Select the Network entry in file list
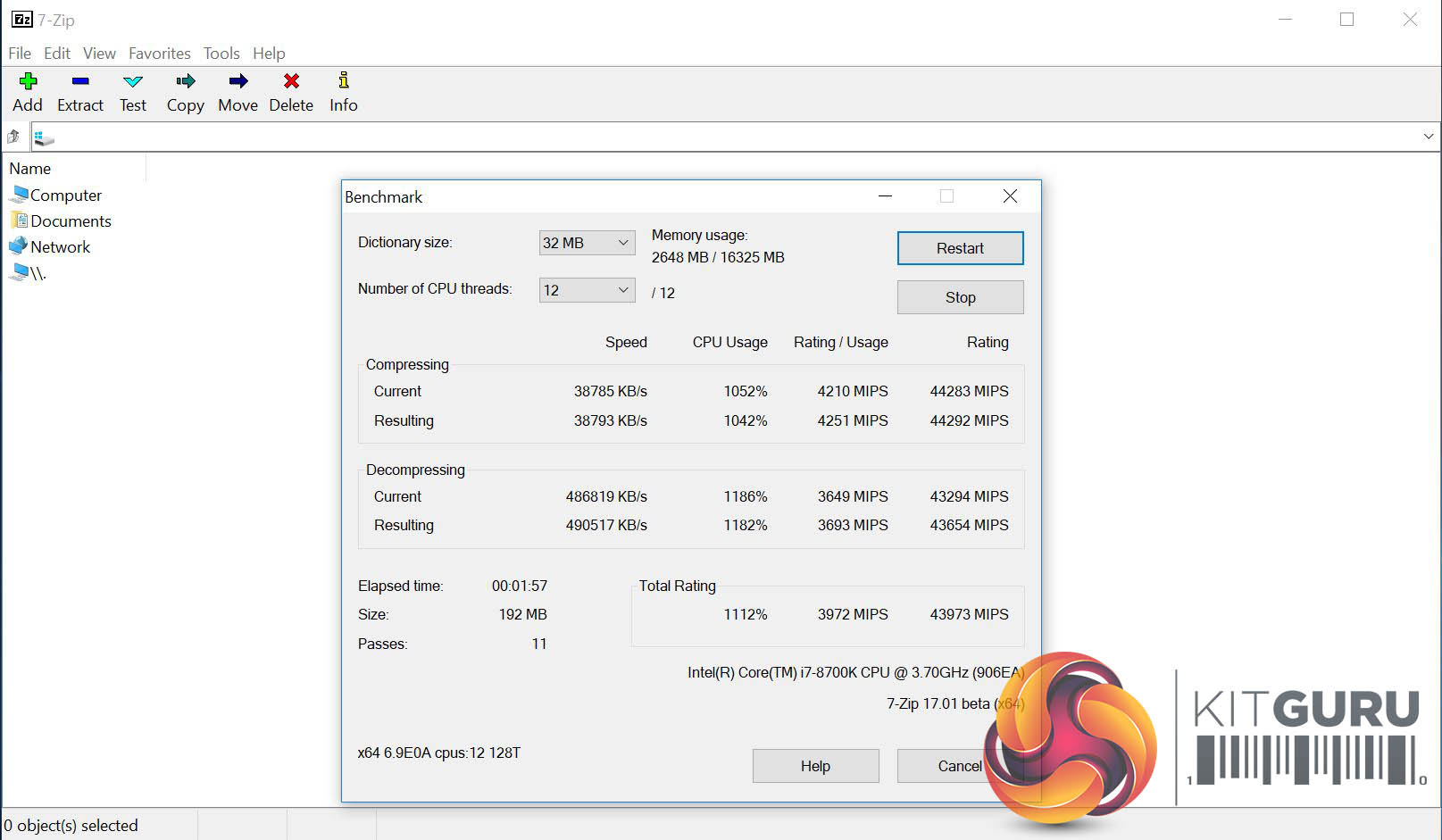 click(60, 247)
